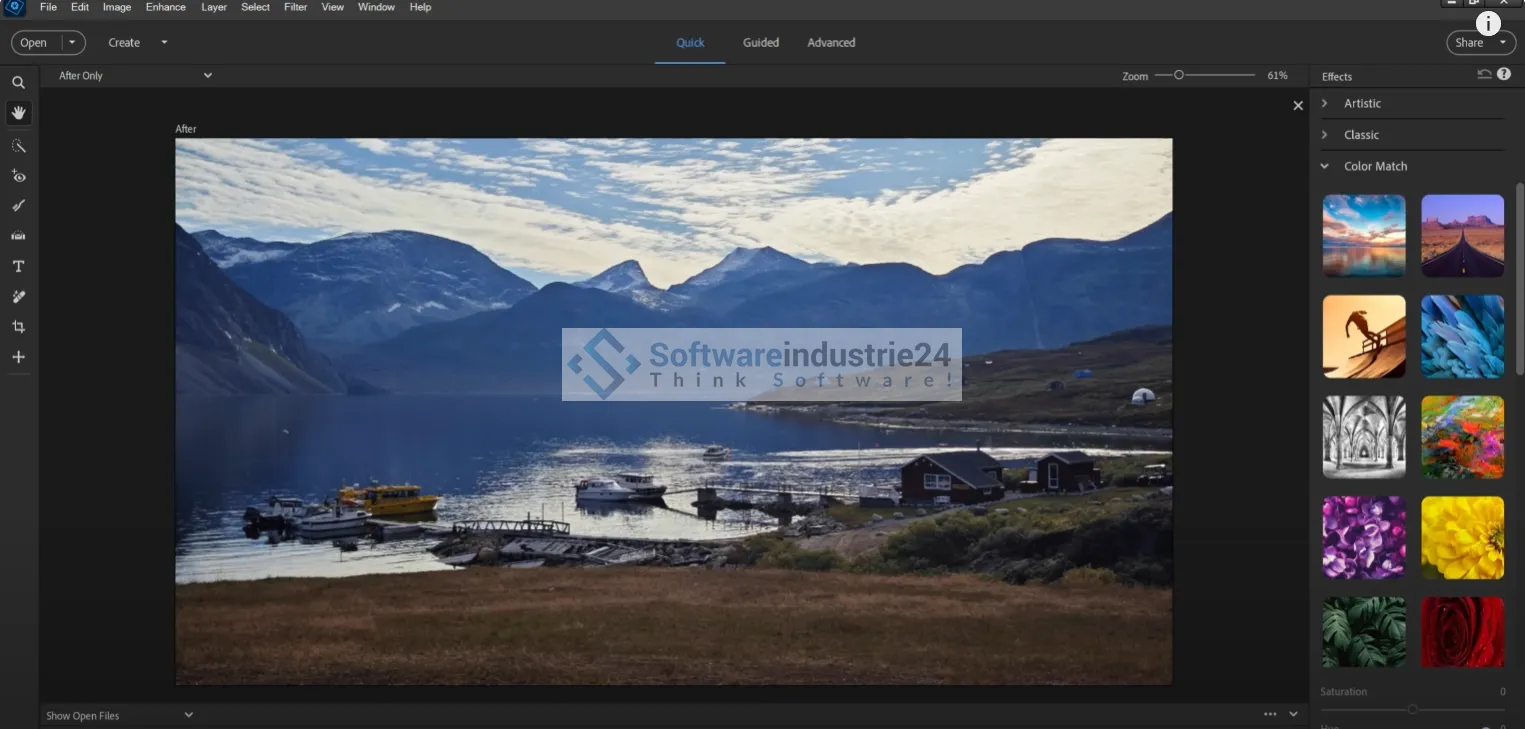
Task: Click the Share button
Action: 1469,43
